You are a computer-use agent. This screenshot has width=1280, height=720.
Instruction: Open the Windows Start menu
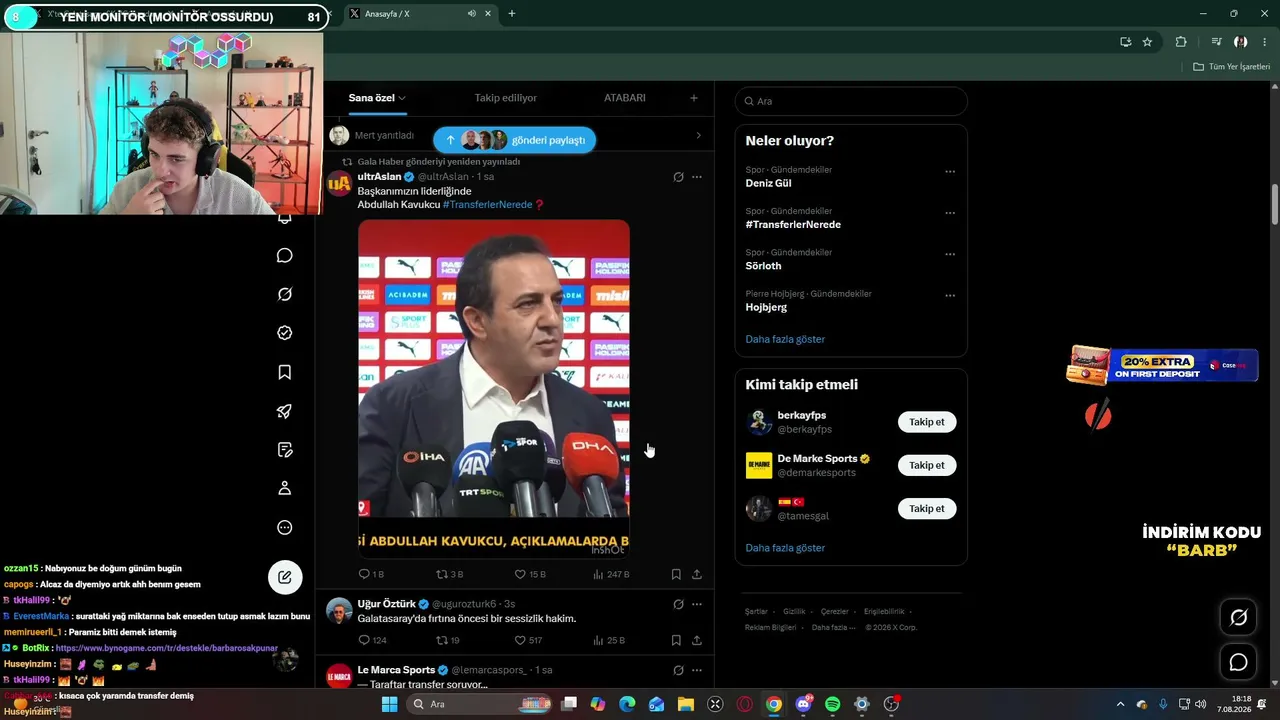pyautogui.click(x=389, y=704)
